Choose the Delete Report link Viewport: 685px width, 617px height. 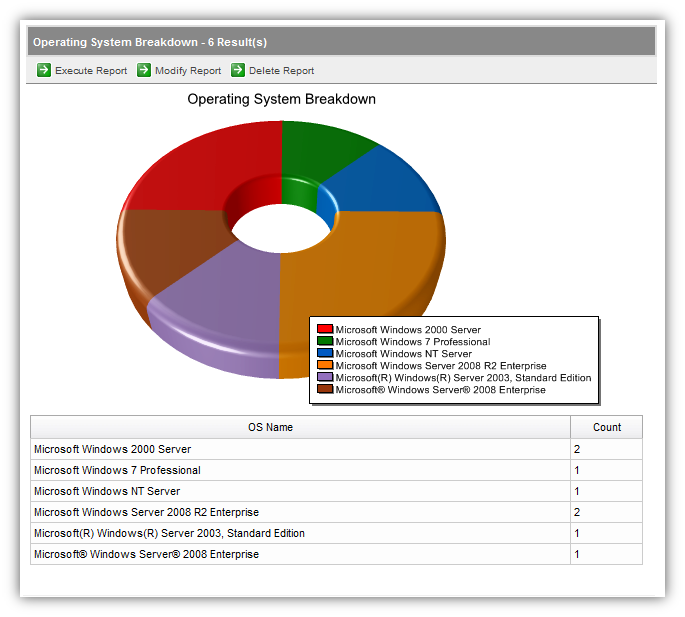281,70
